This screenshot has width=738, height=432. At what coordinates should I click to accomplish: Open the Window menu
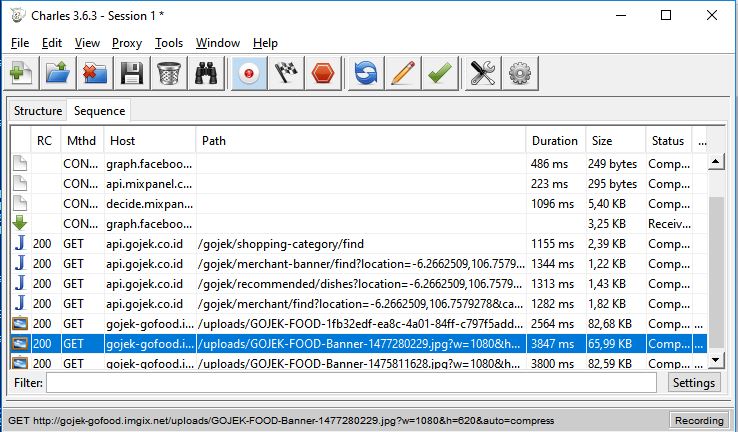click(x=218, y=43)
